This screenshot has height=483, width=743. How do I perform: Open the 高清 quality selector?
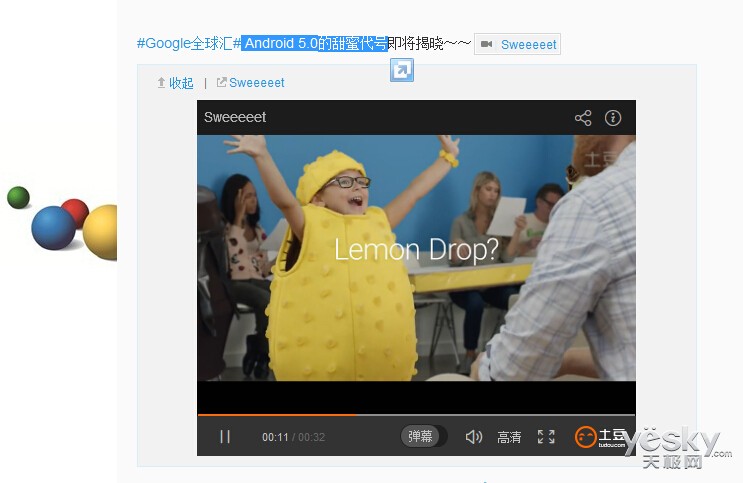point(509,437)
